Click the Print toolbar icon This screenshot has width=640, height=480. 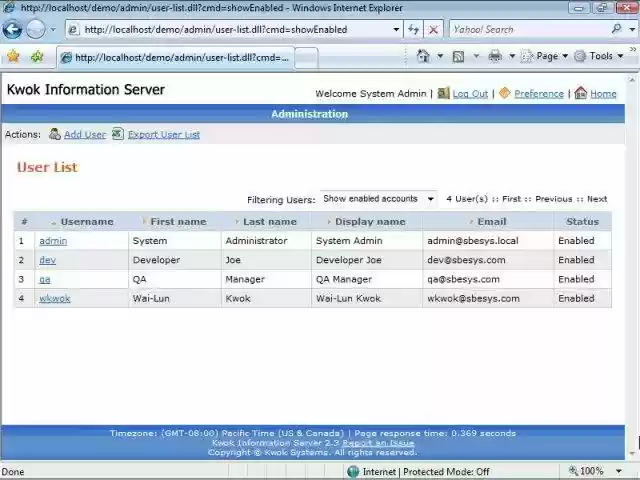[495, 56]
